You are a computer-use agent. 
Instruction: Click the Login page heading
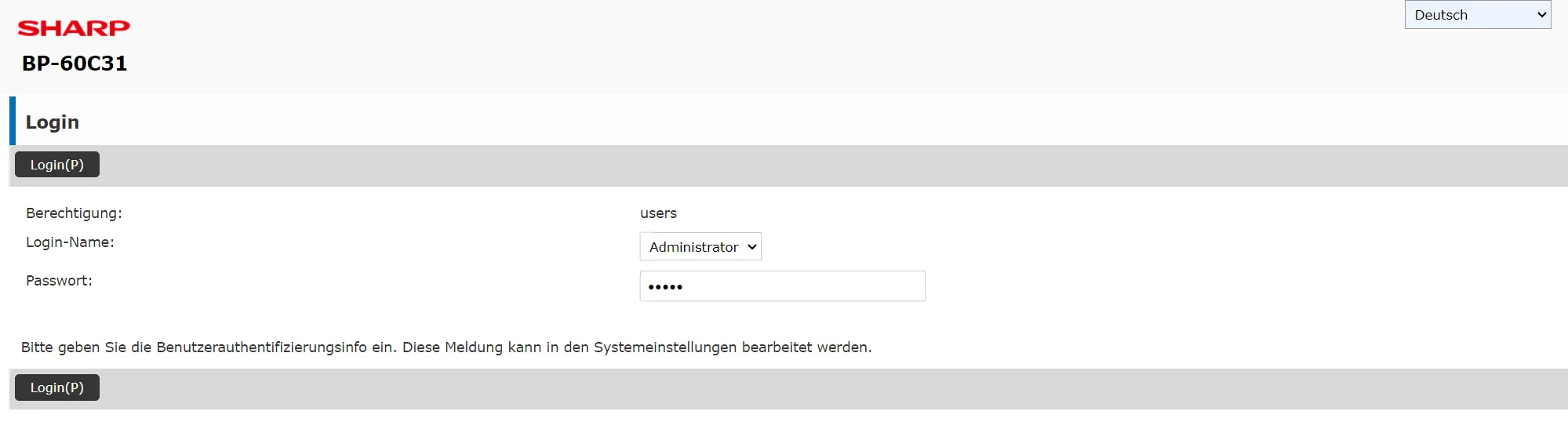(53, 122)
